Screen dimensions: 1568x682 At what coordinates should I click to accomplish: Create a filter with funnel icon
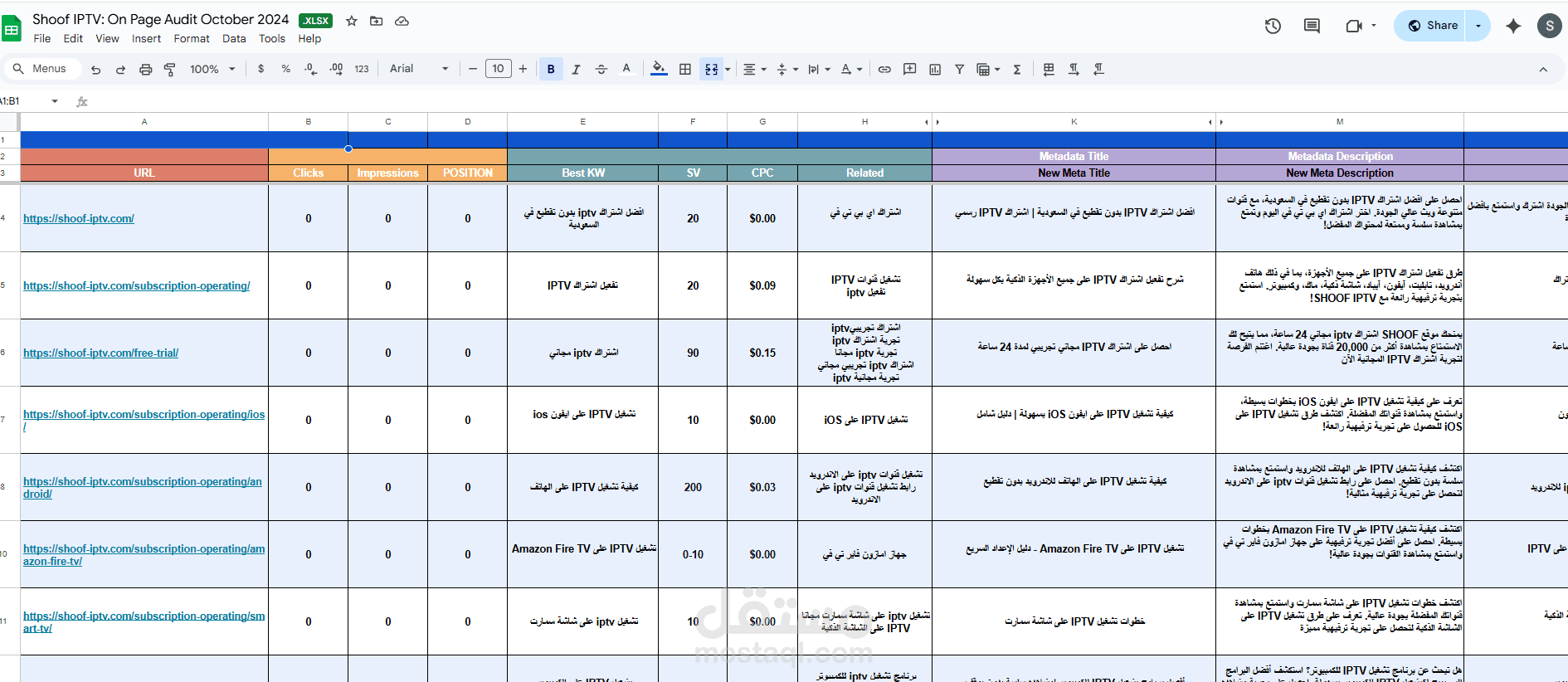click(959, 69)
